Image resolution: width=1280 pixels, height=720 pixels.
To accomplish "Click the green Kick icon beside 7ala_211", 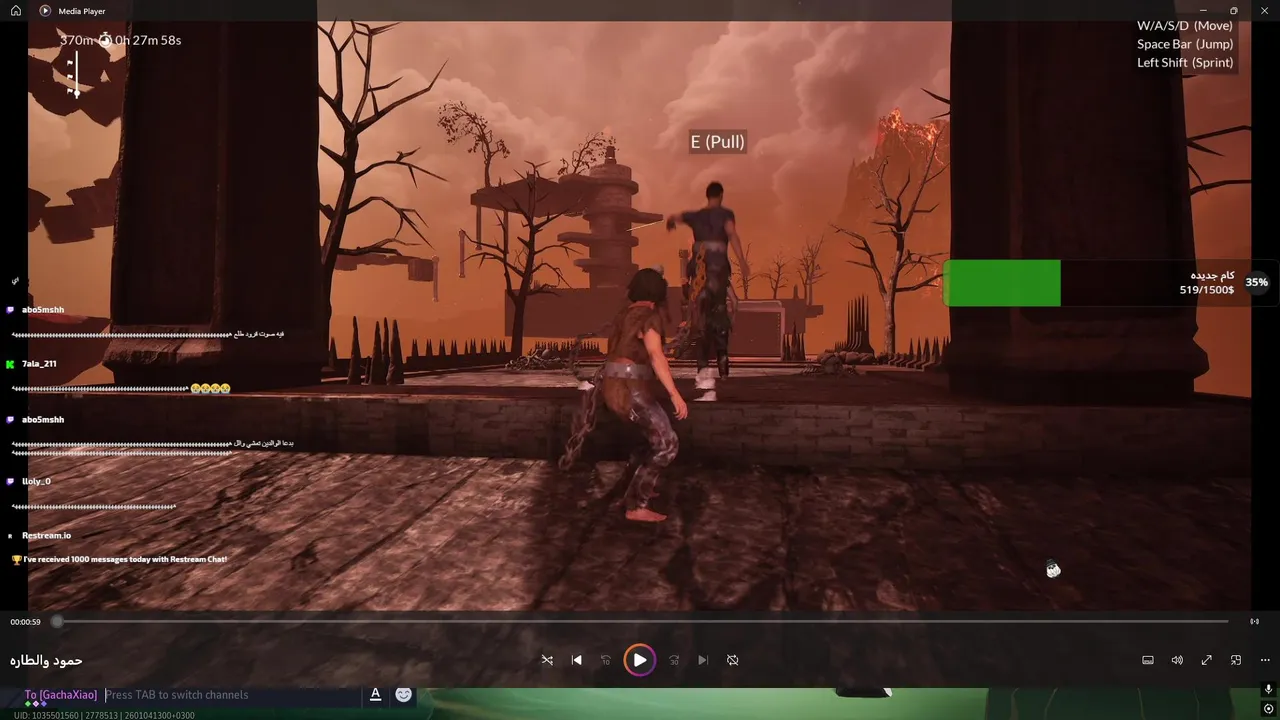I will pos(10,364).
